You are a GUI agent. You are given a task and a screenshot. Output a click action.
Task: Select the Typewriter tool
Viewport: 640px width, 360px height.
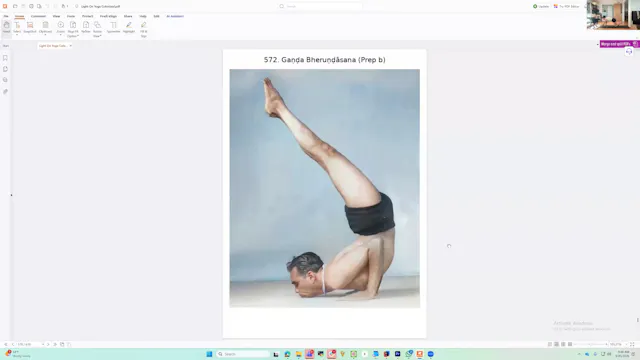[113, 27]
